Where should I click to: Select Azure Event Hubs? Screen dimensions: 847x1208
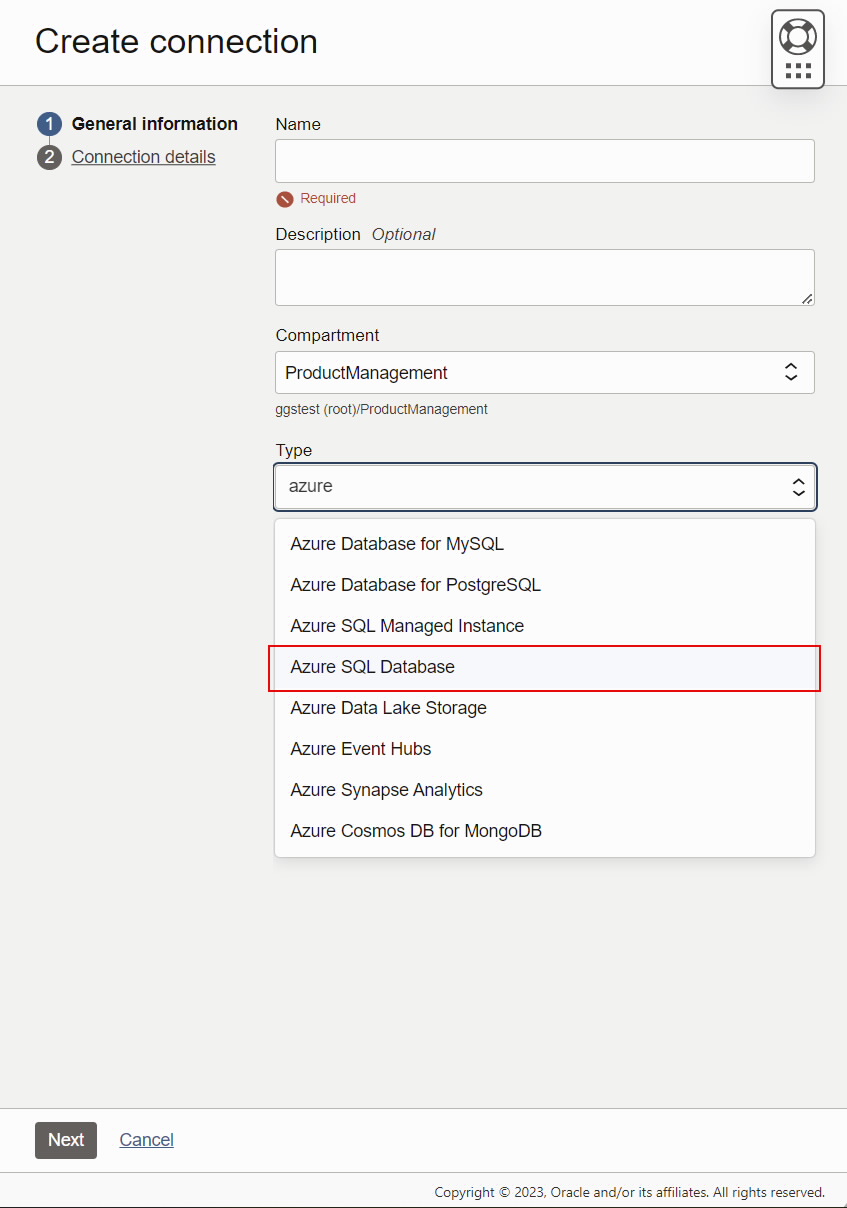pyautogui.click(x=360, y=749)
